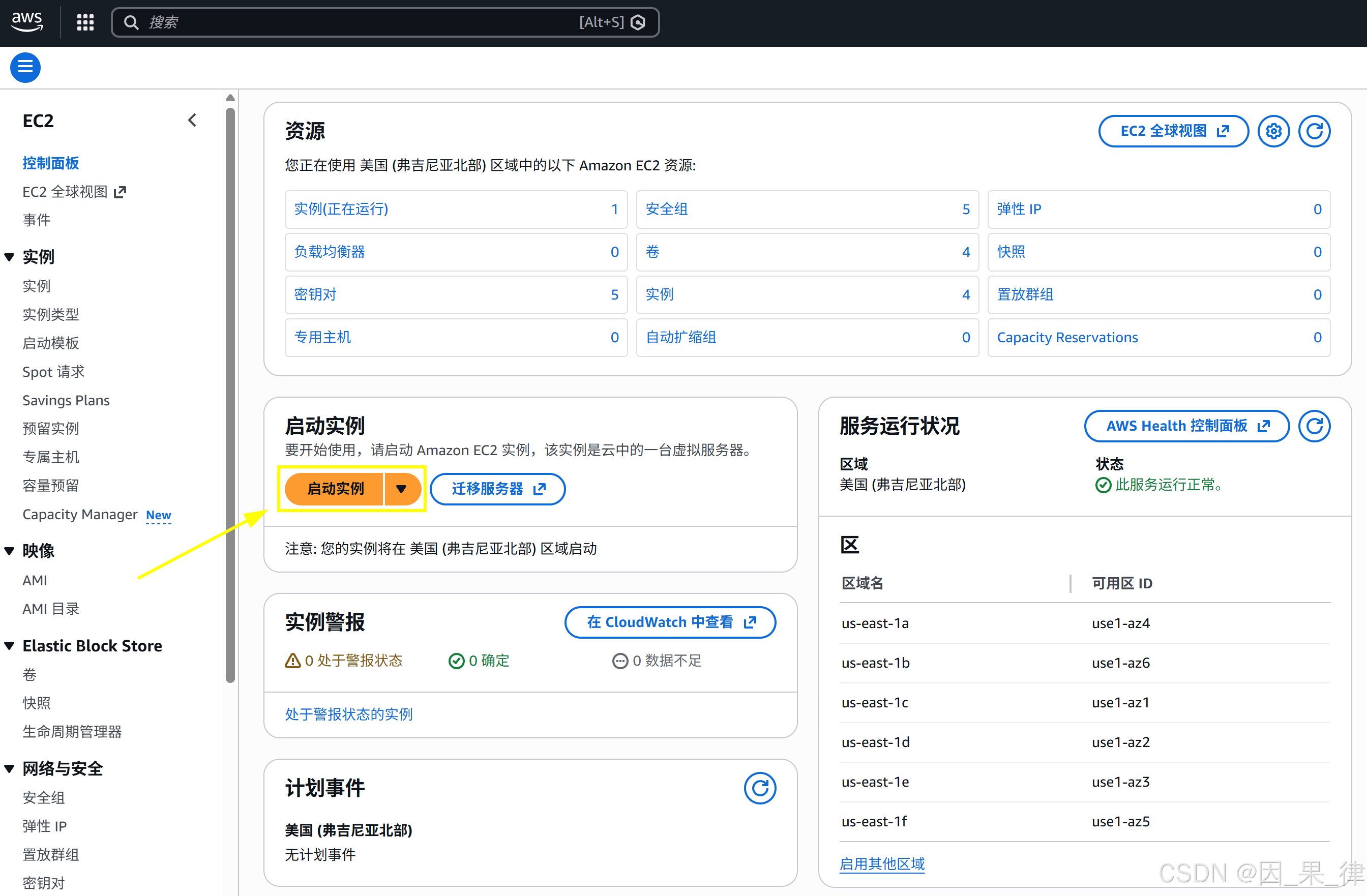Screen dimensions: 1367x896
Task: Collapse the Elastic Block Store section
Action: pyautogui.click(x=10, y=646)
